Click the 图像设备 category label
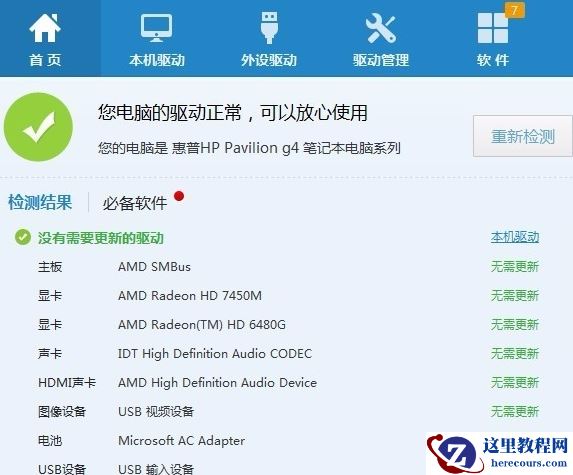The width and height of the screenshot is (573, 475). click(x=62, y=411)
